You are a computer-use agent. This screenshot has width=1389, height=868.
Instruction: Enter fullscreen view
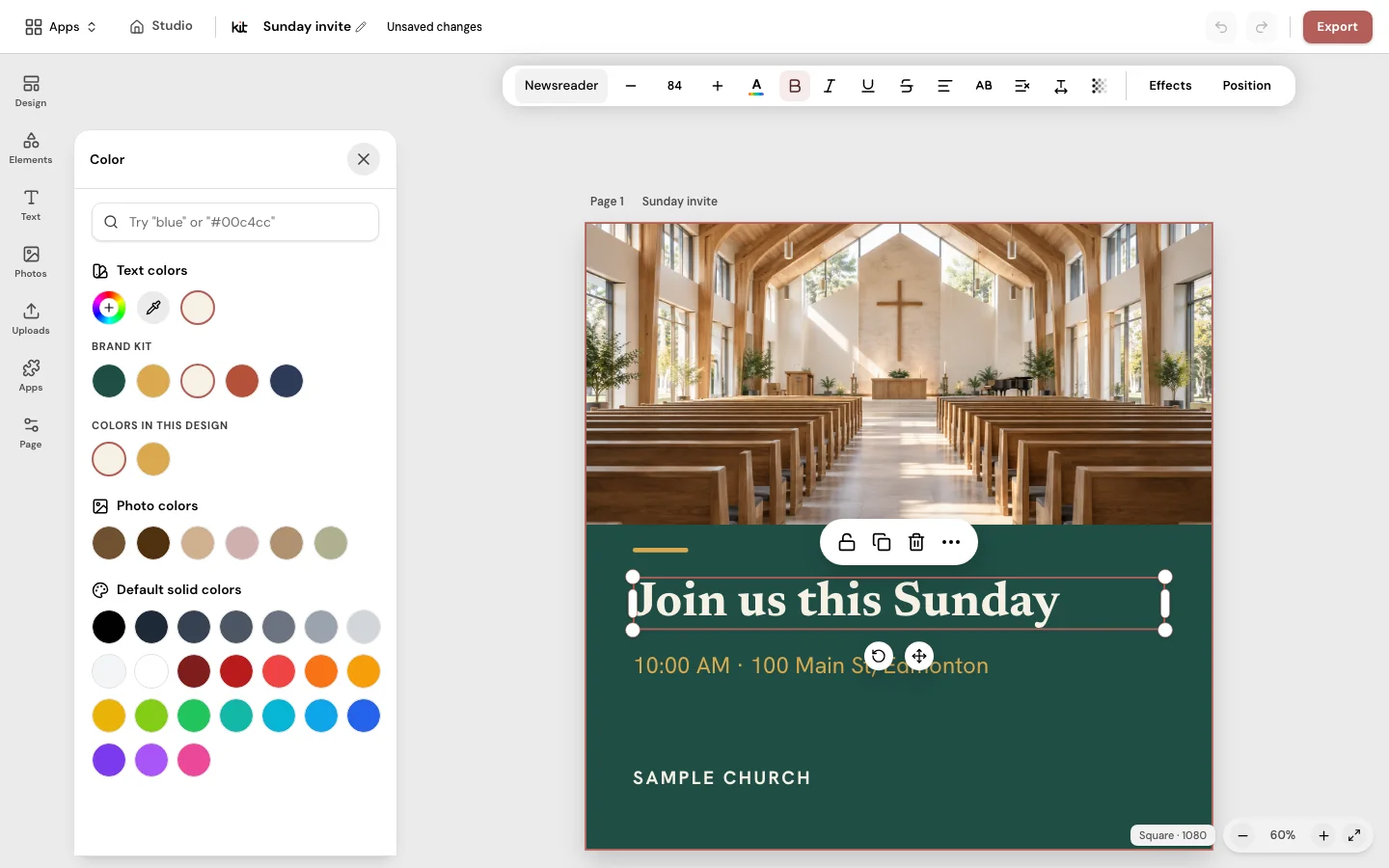(1354, 835)
